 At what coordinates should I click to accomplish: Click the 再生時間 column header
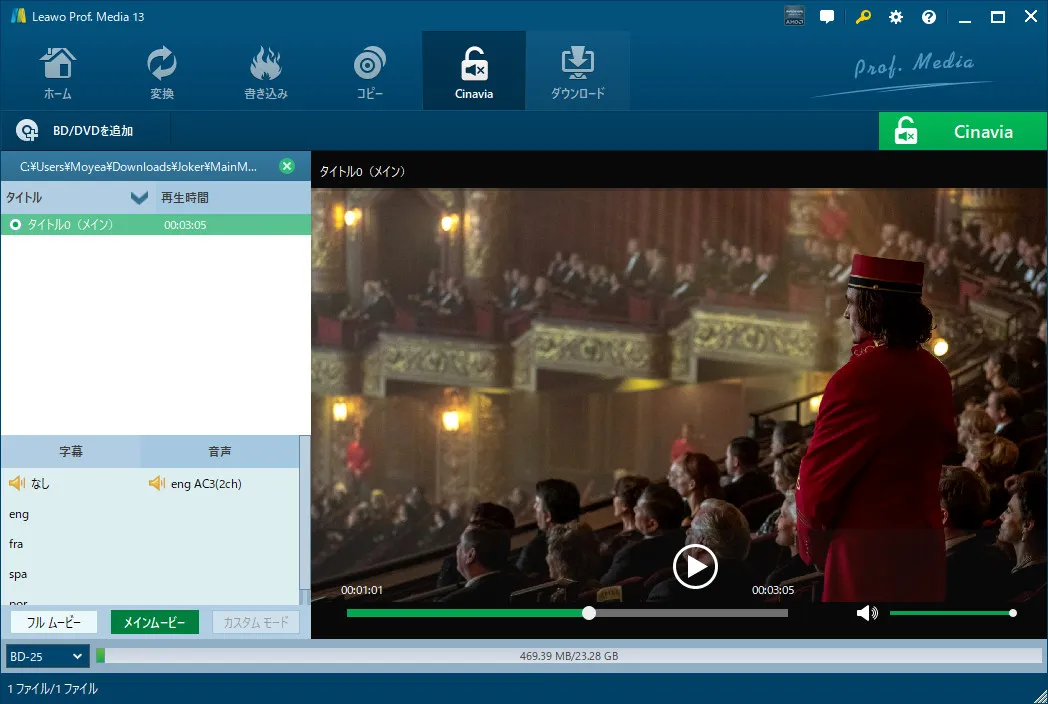pos(184,198)
